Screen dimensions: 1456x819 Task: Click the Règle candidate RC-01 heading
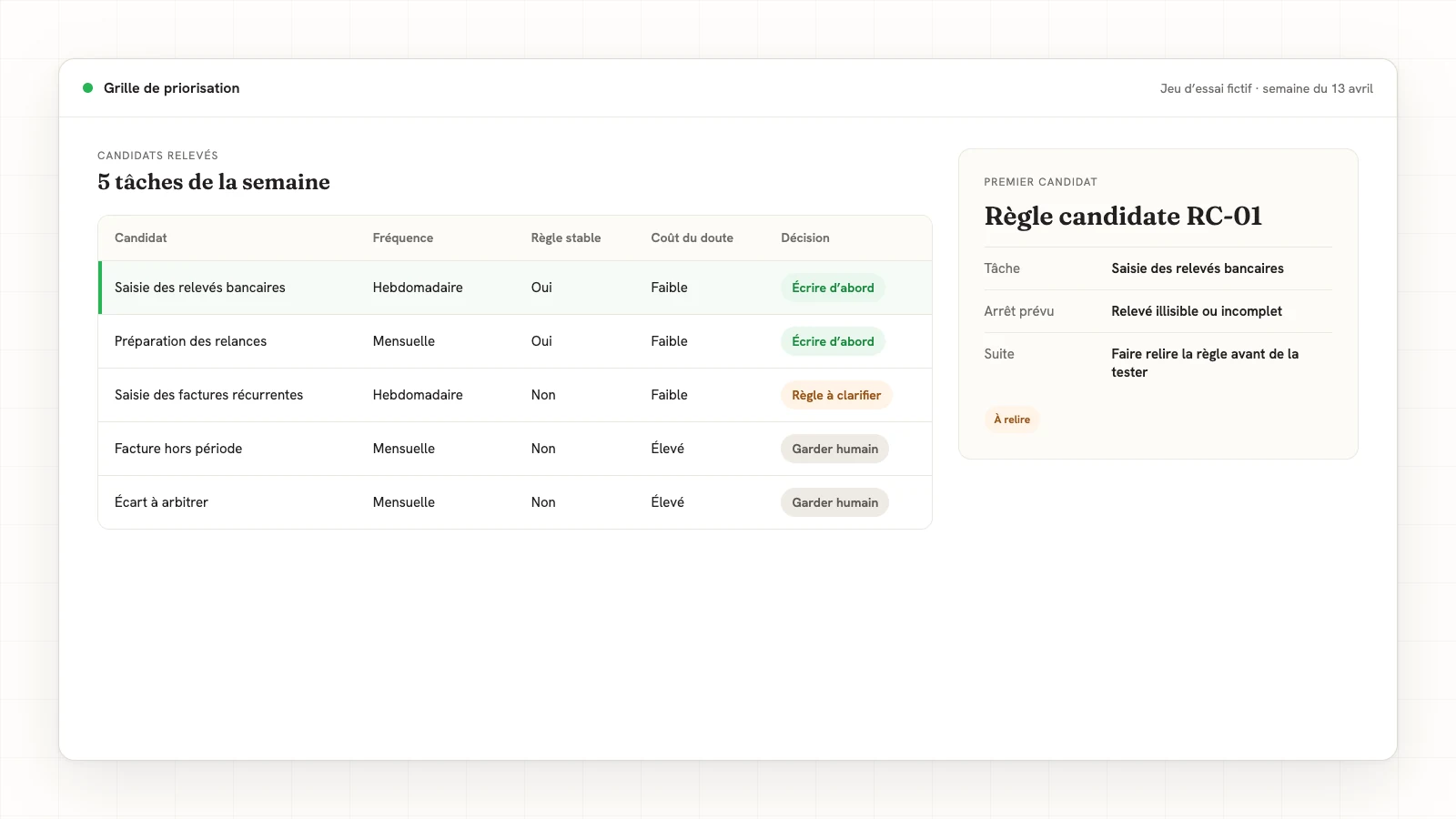coord(1124,217)
